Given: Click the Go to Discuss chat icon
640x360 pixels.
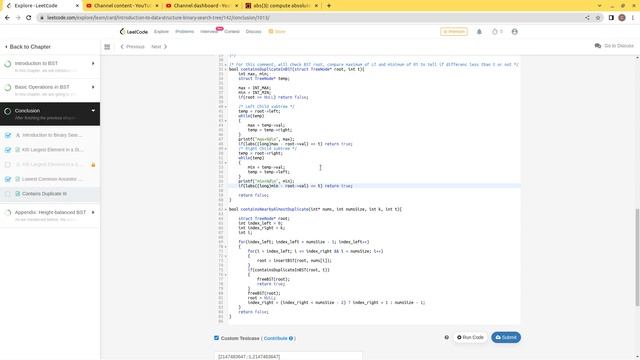Looking at the screenshot, I should point(598,46).
